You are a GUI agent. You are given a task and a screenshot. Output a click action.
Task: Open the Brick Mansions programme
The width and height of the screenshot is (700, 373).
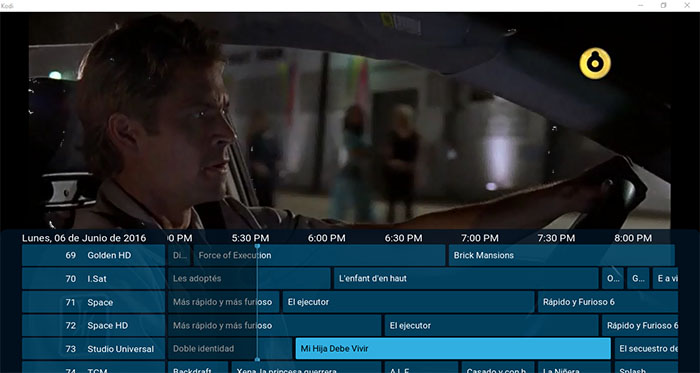[562, 255]
